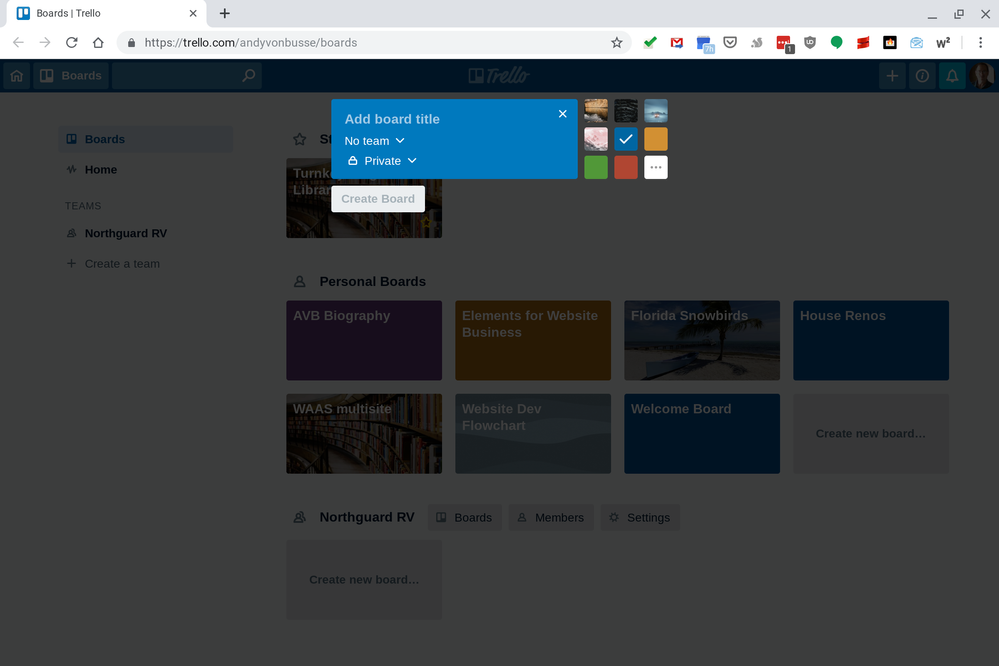Go back with browser back arrow
The height and width of the screenshot is (666, 999).
tap(18, 43)
